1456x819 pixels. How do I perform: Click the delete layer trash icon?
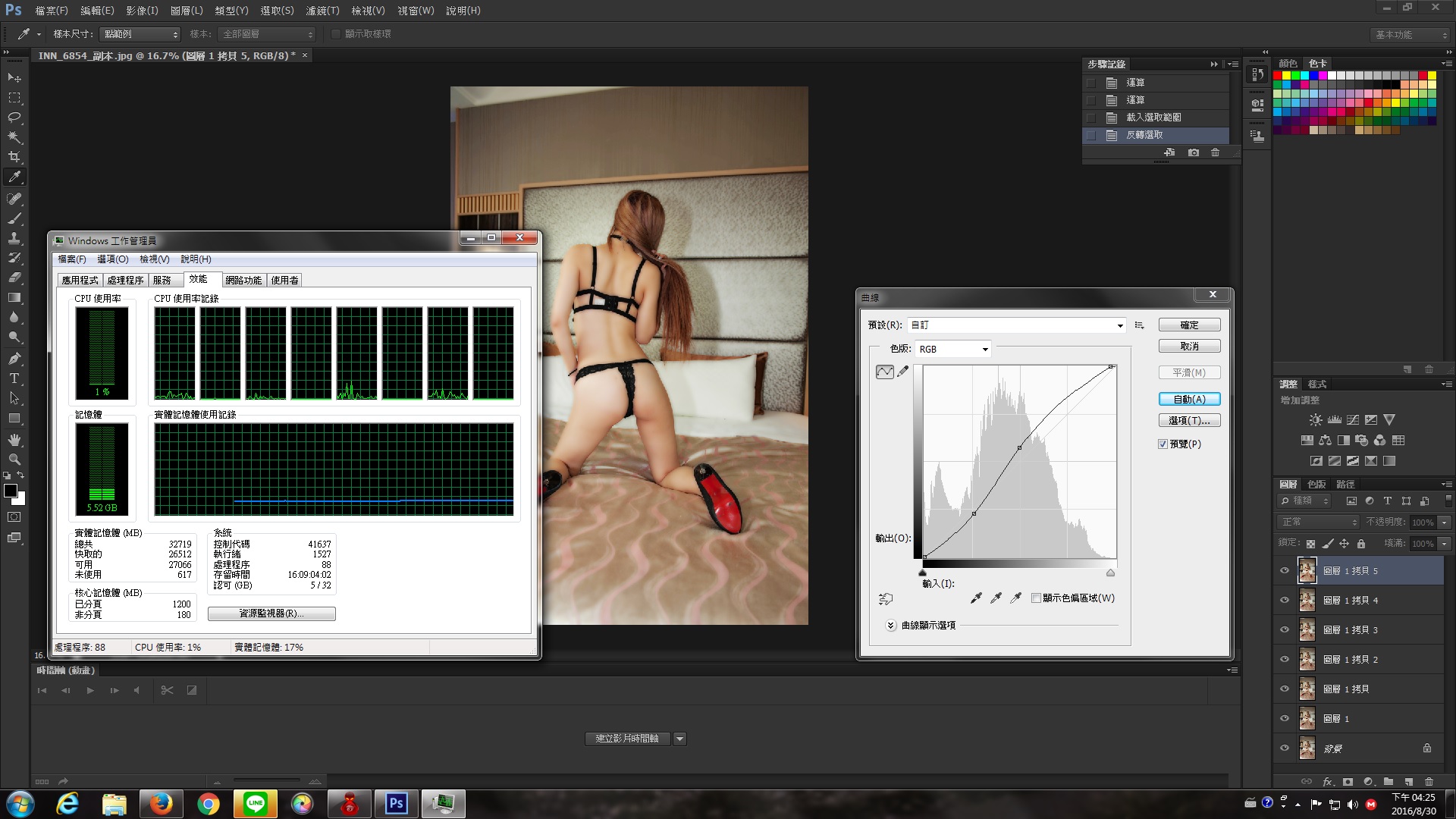tap(1429, 781)
